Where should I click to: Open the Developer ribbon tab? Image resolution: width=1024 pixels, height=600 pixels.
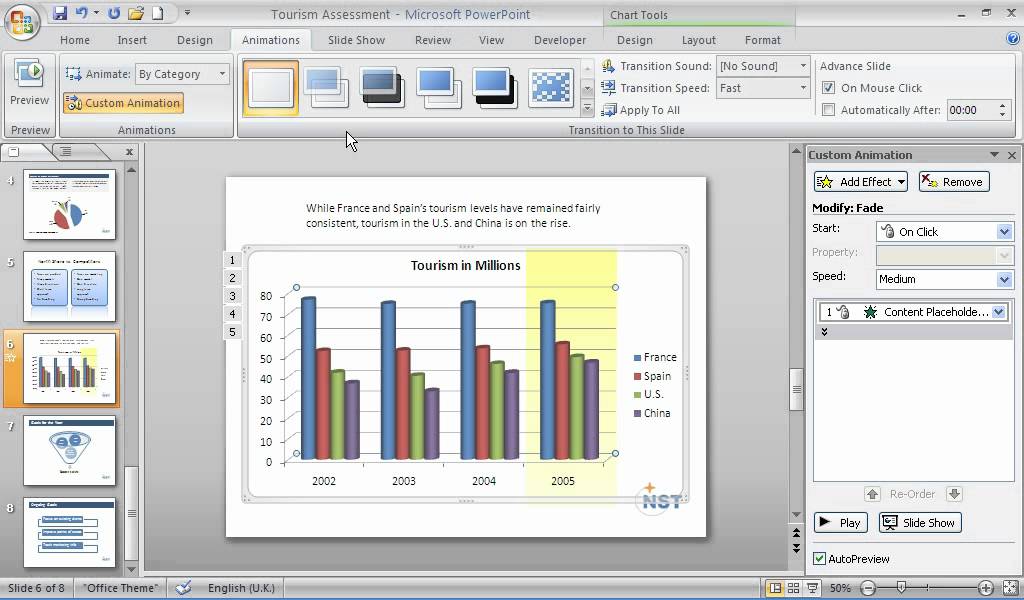coord(560,40)
